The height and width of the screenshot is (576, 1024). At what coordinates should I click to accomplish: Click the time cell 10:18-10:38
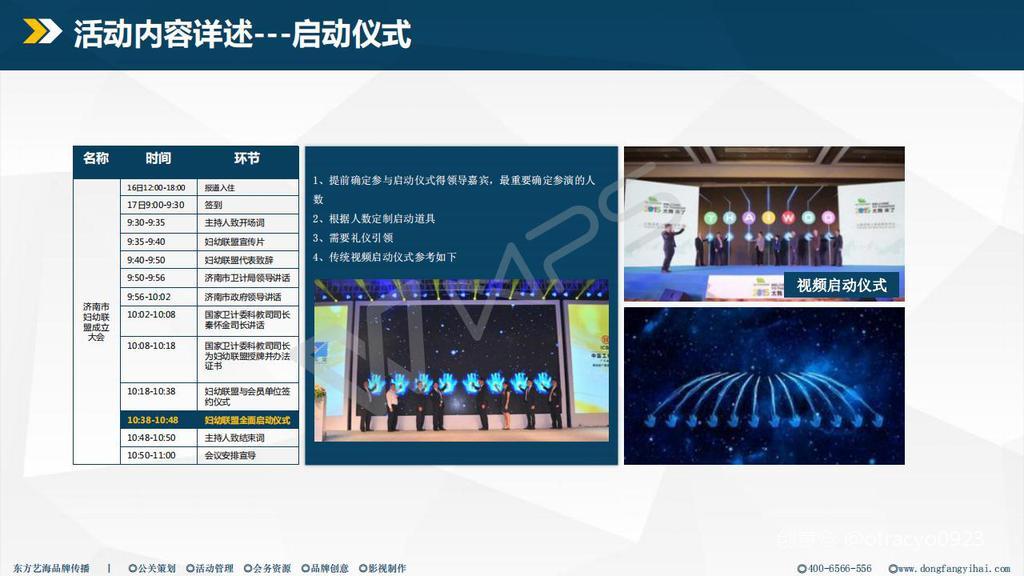[159, 397]
